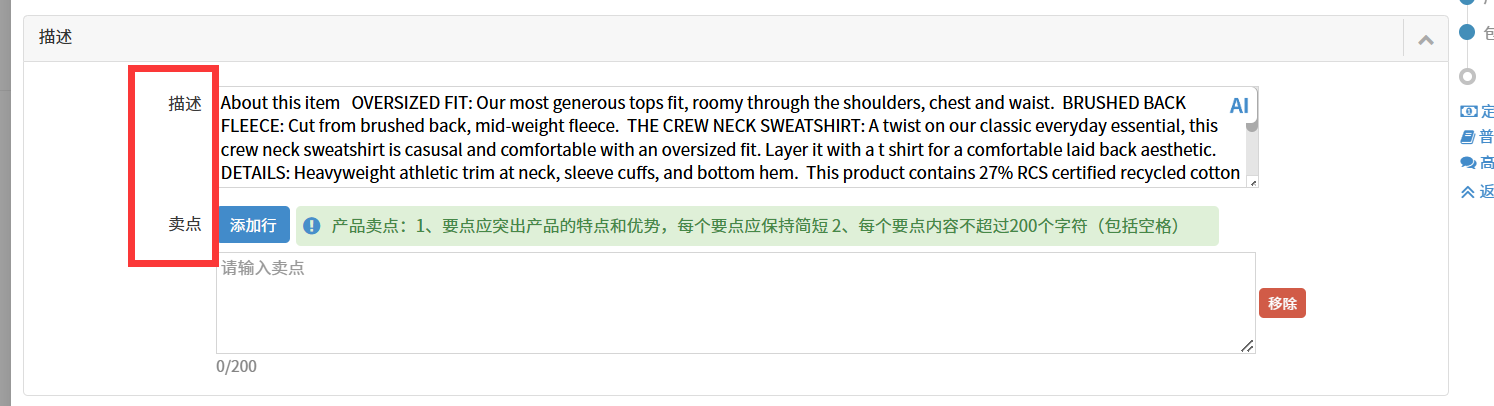Click the book icon in the right sidebar
This screenshot has width=1494, height=406.
(x=1467, y=137)
